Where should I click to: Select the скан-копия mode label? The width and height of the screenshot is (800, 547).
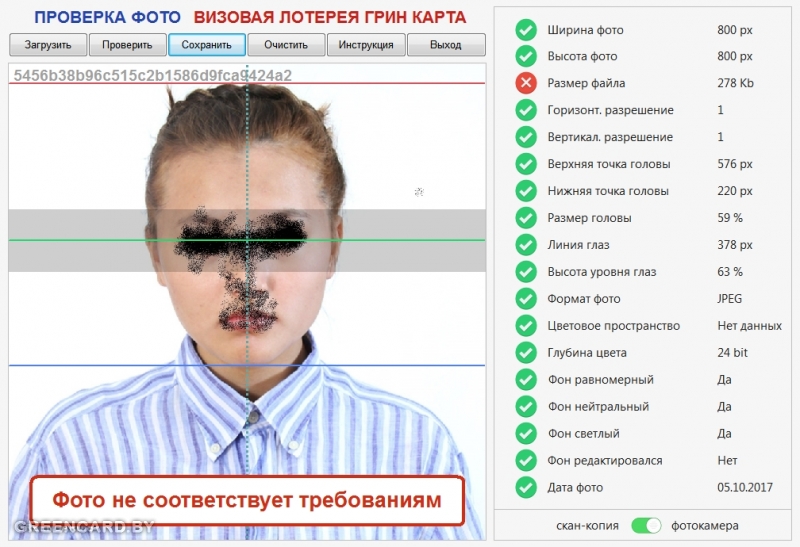pos(588,525)
